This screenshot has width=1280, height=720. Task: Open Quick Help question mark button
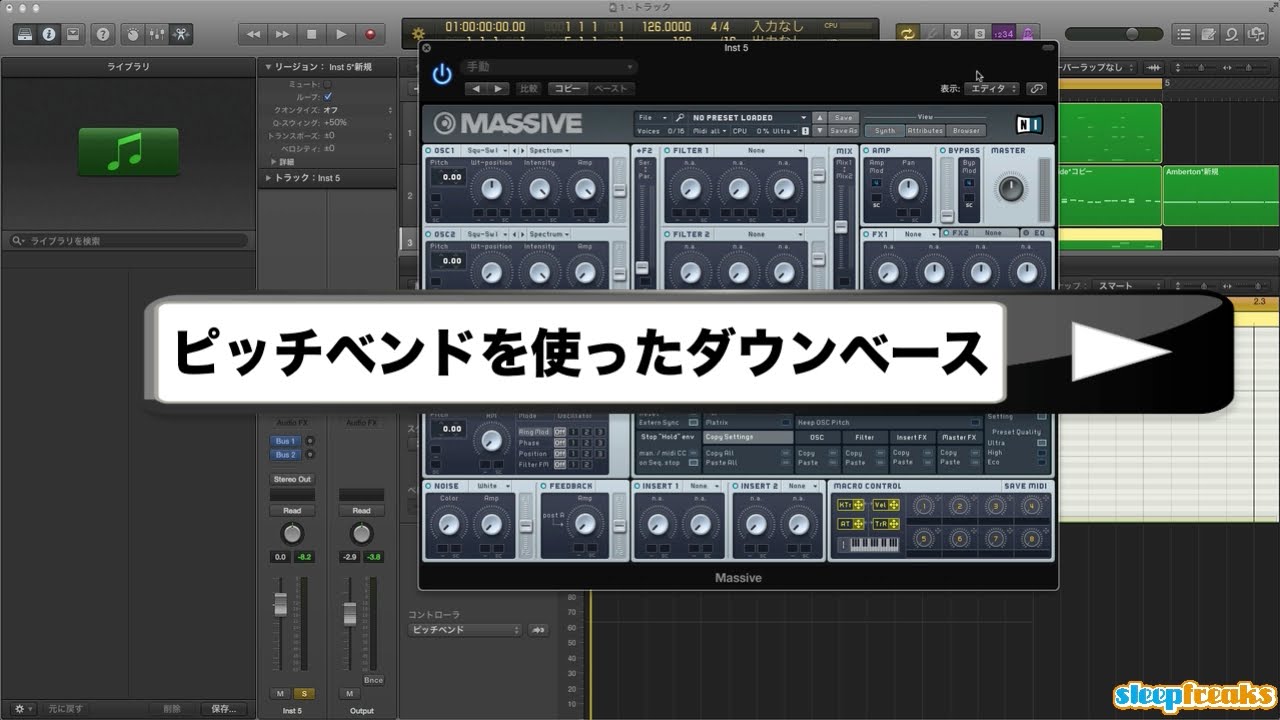pyautogui.click(x=102, y=33)
